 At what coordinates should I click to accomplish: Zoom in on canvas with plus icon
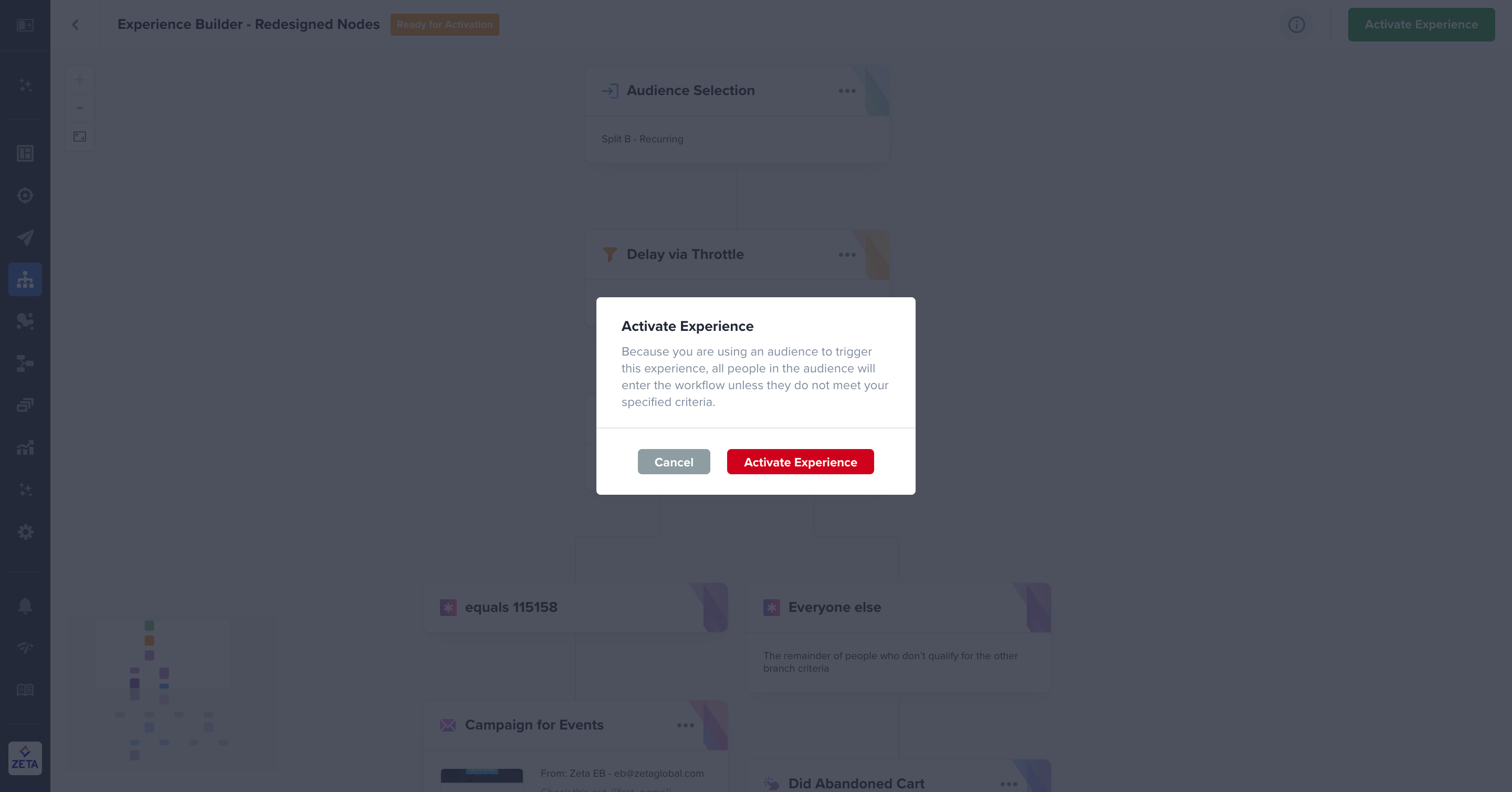80,80
